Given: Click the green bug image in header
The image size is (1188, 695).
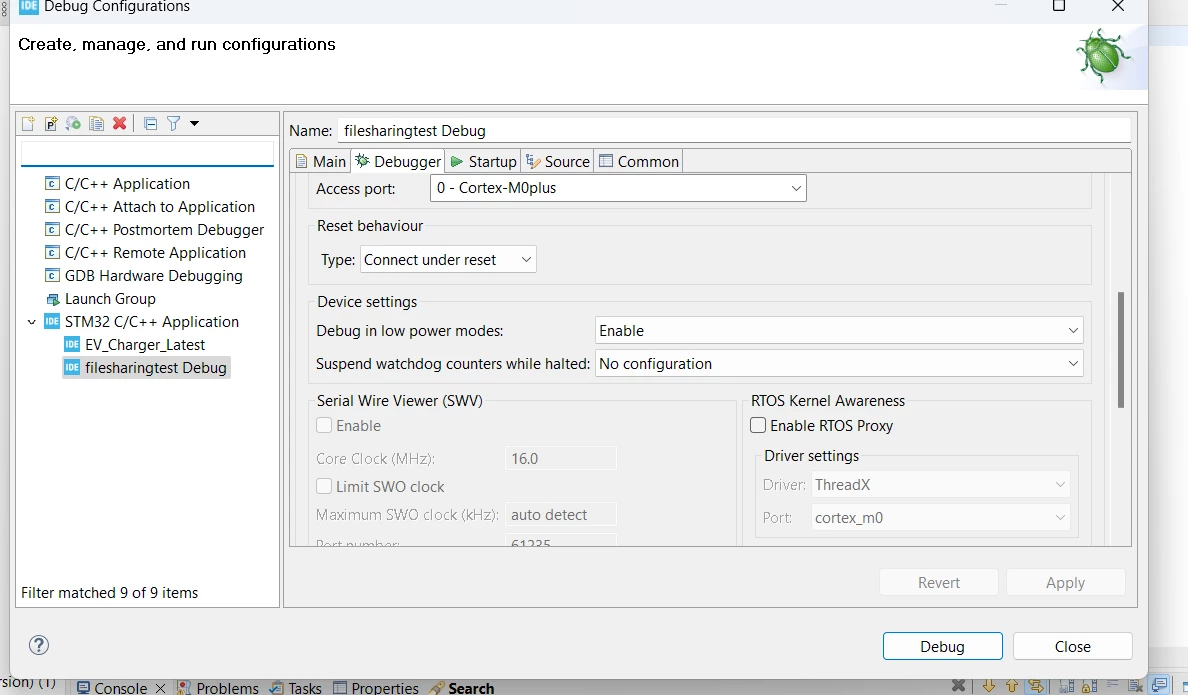Looking at the screenshot, I should pos(1103,56).
